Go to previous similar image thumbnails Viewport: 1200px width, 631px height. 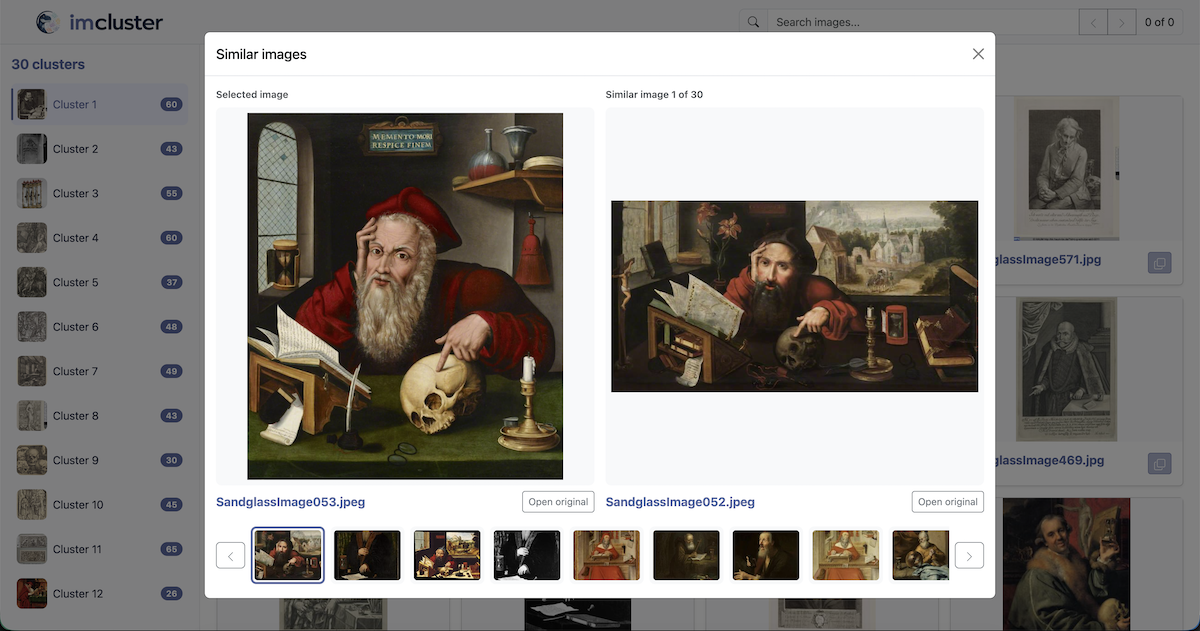[x=230, y=555]
